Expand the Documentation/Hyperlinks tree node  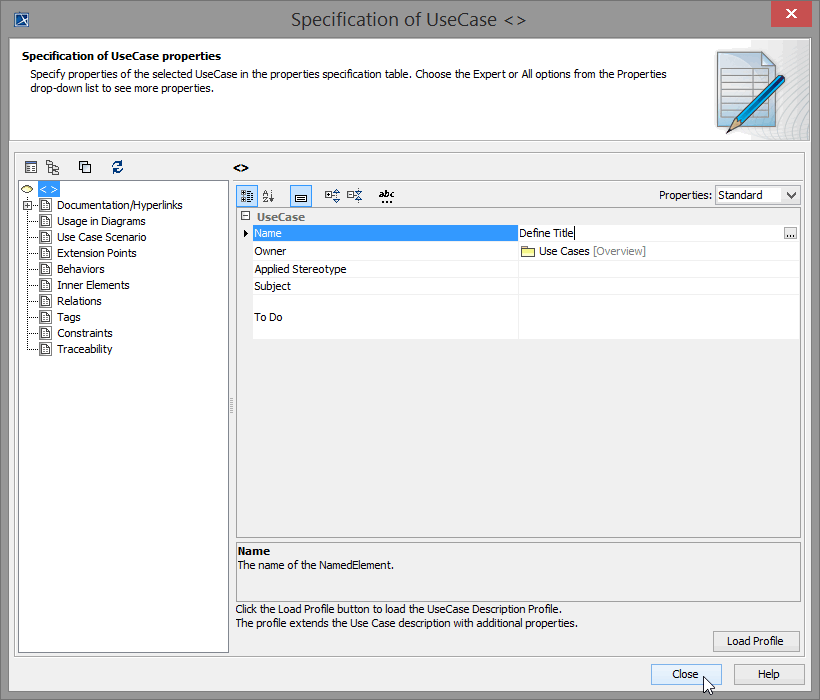[x=27, y=205]
